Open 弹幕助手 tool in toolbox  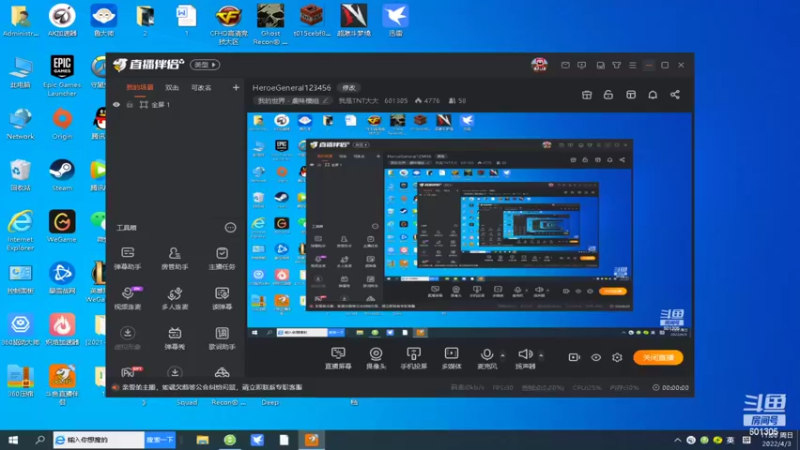click(x=128, y=258)
